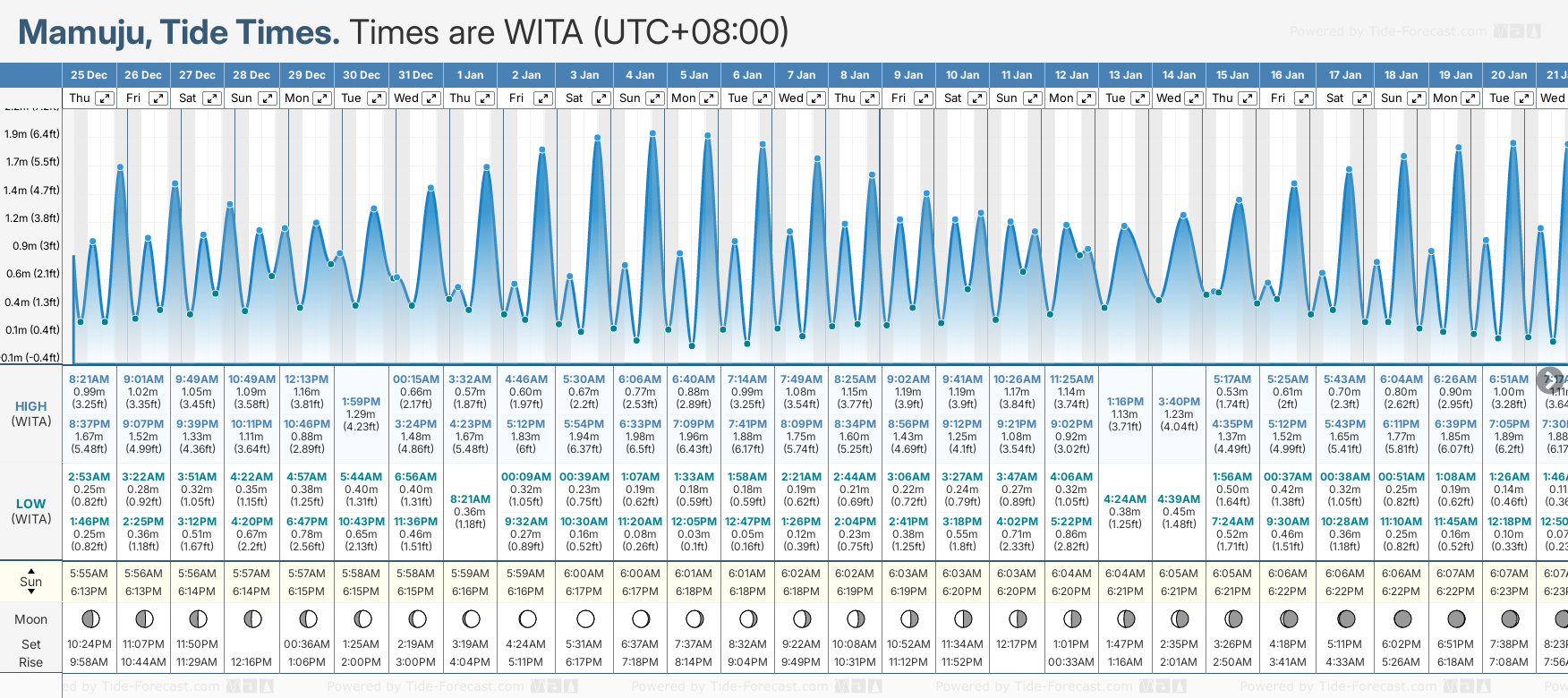Select the 1 Jan date header

(x=470, y=75)
